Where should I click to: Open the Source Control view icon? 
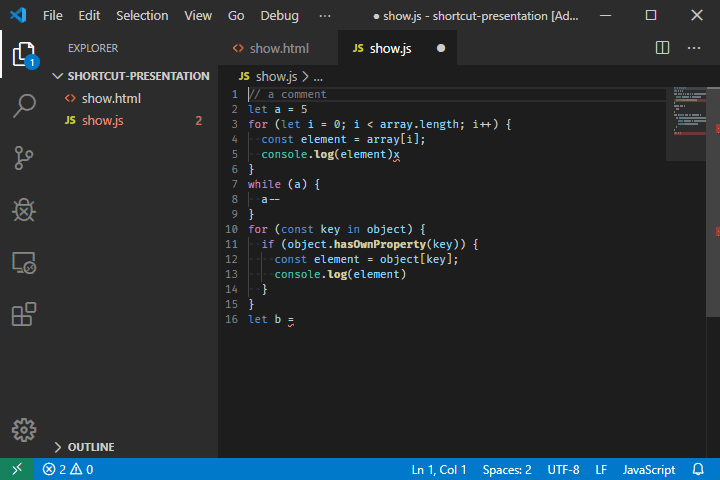coord(24,158)
